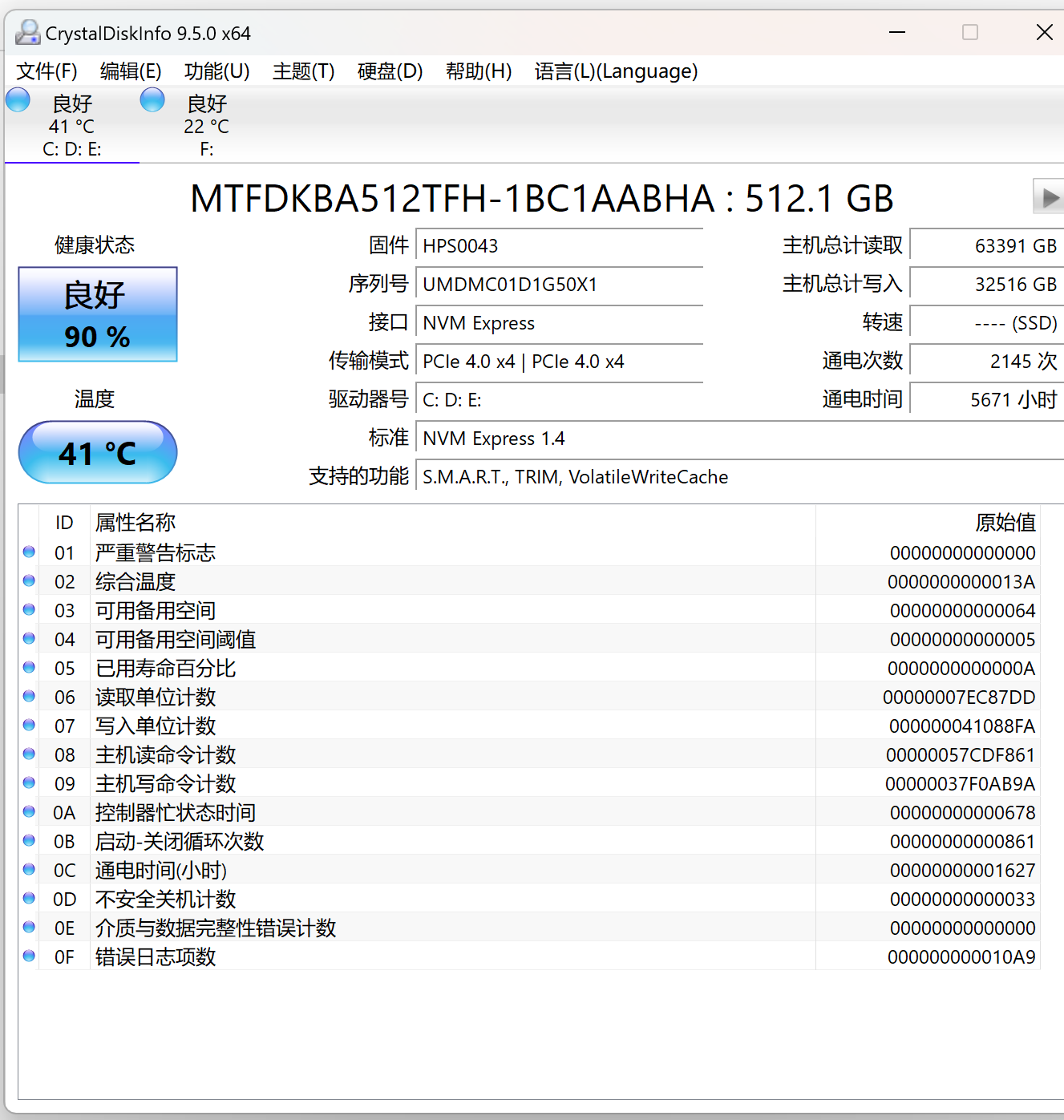This screenshot has width=1064, height=1120.
Task: Click the blue status dot beside 严重警告标志
Action: coord(29,551)
